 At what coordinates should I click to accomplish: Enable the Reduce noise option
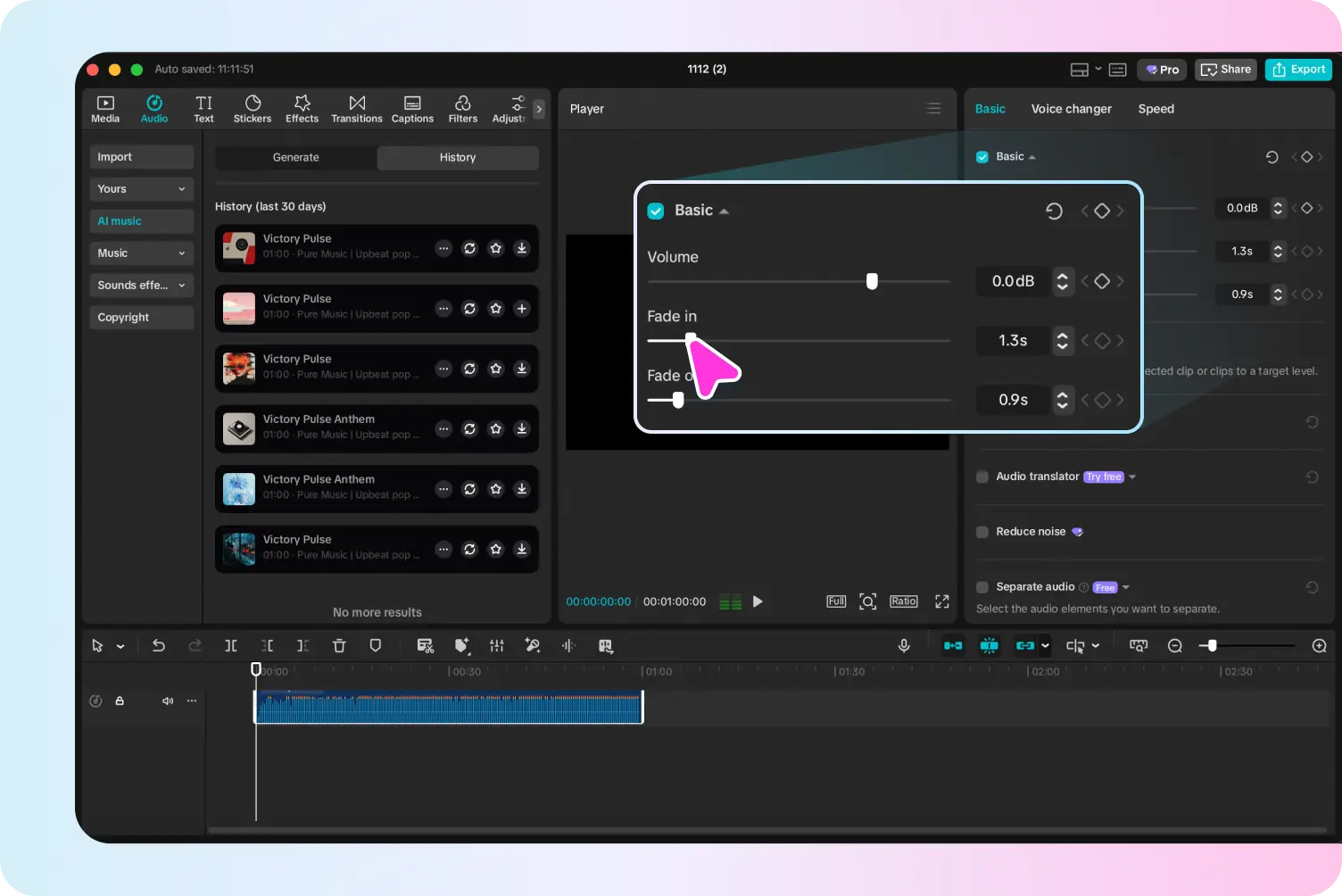(x=981, y=531)
